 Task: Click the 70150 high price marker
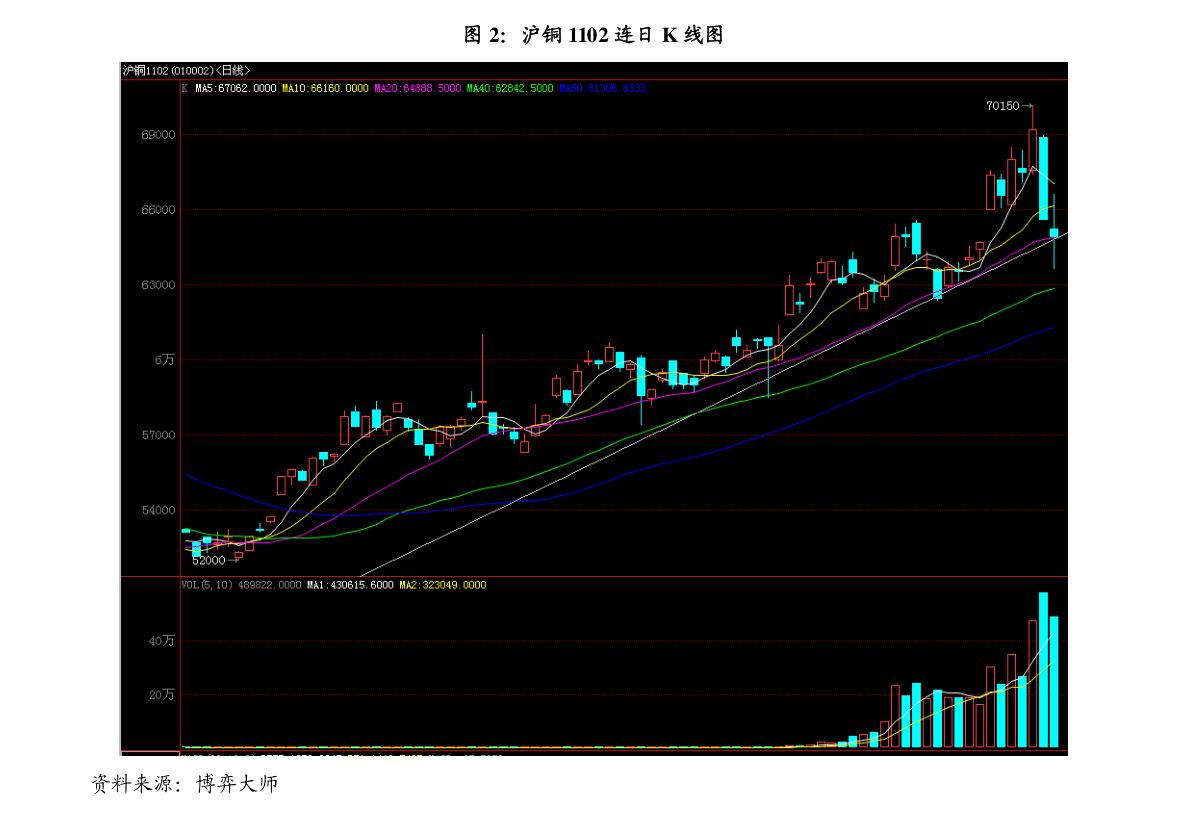click(1002, 106)
